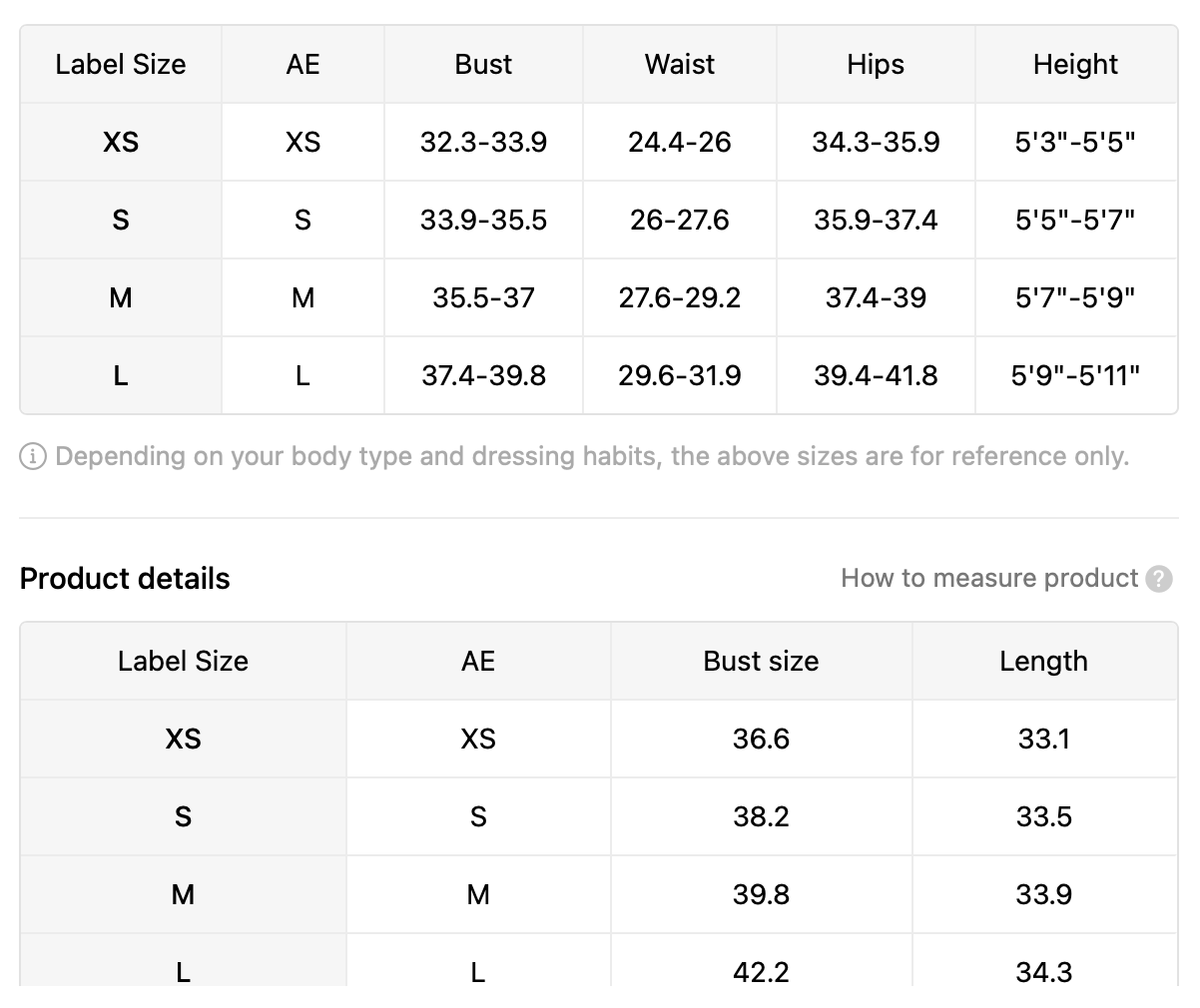Screen dimensions: 1200x1008
Task: Select the Waist column header
Action: click(680, 64)
